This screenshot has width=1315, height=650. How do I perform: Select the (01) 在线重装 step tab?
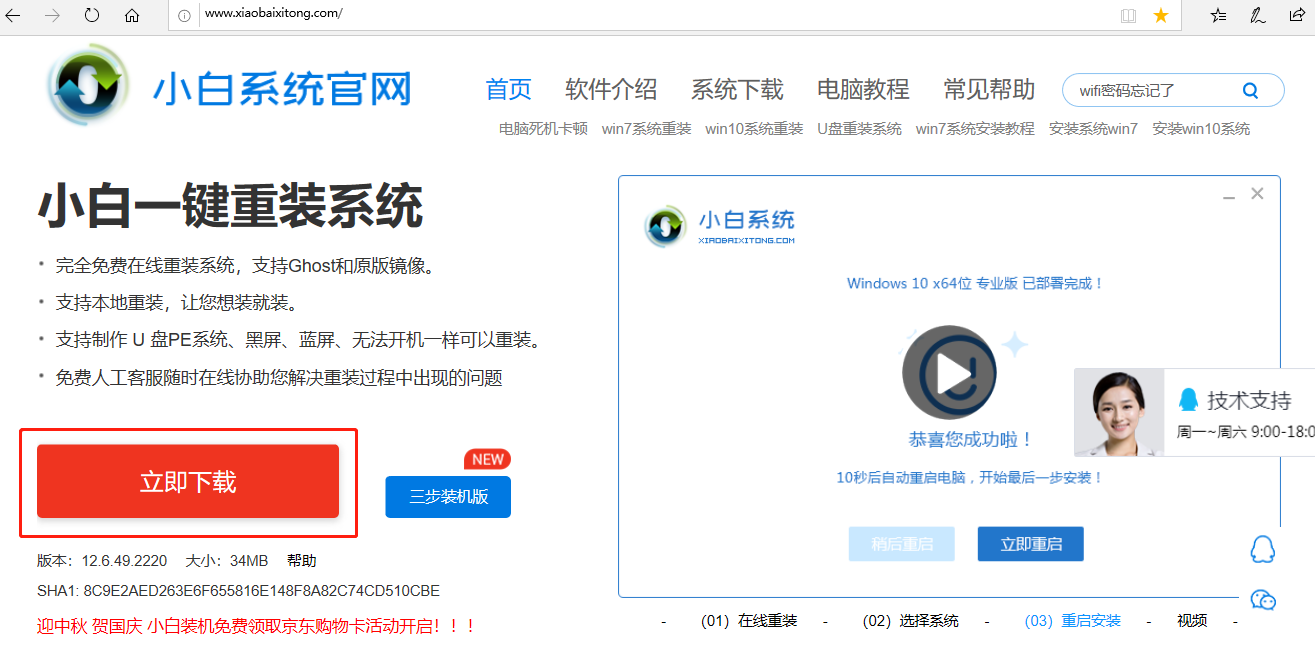[749, 621]
